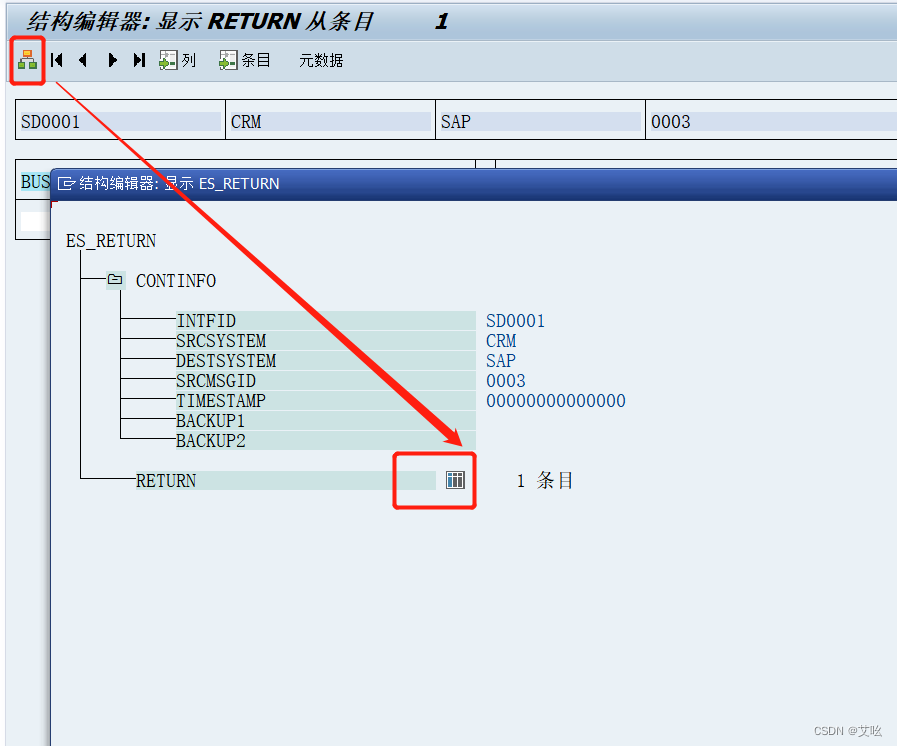Collapse the ES_RETURN tree root

(x=110, y=241)
